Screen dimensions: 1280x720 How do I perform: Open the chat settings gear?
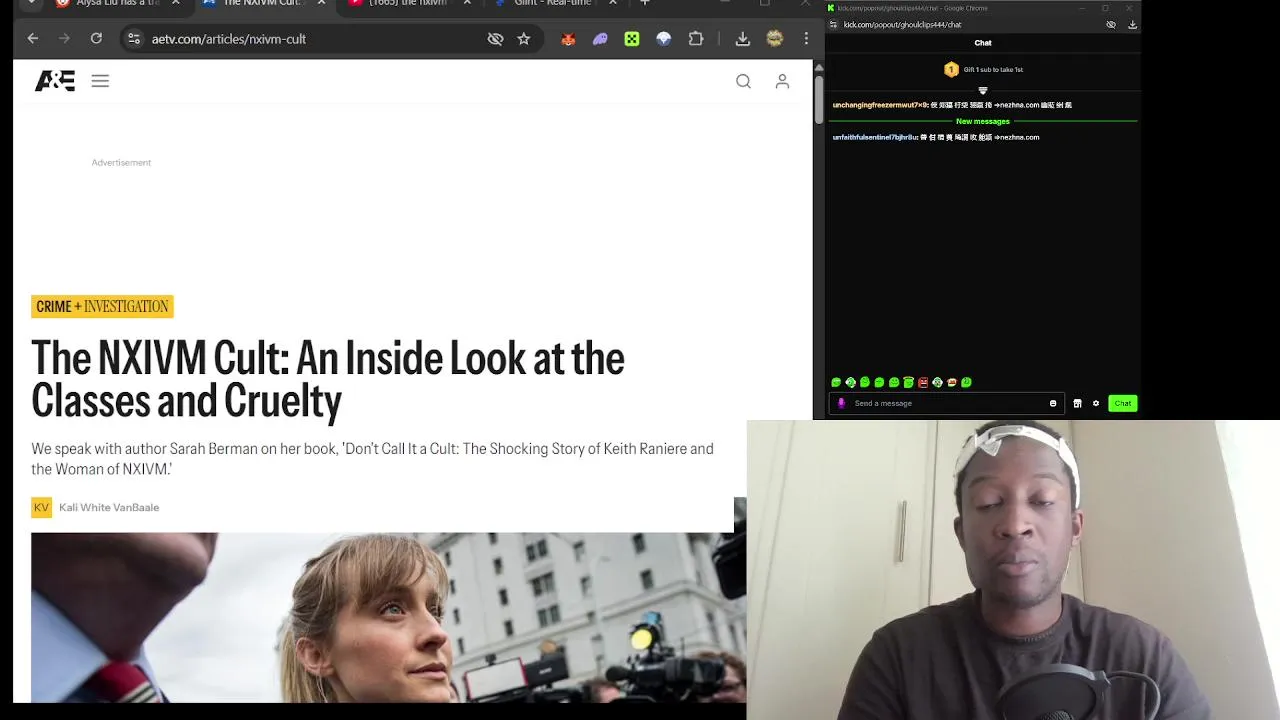[x=1096, y=403]
